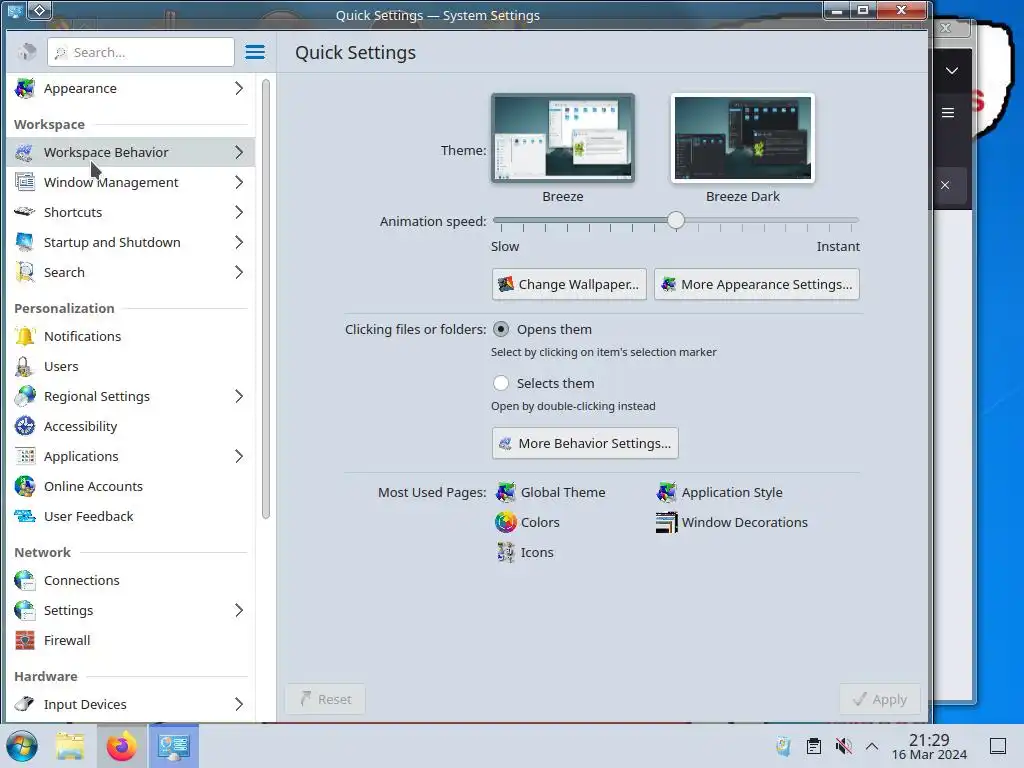Open the Connections entry
The width and height of the screenshot is (1024, 768).
pyautogui.click(x=131, y=581)
